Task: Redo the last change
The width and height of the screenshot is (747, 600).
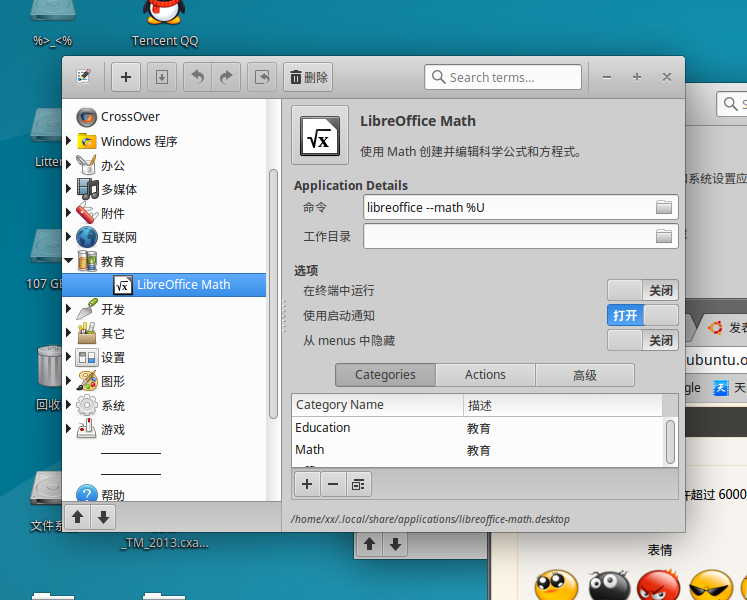Action: 226,77
